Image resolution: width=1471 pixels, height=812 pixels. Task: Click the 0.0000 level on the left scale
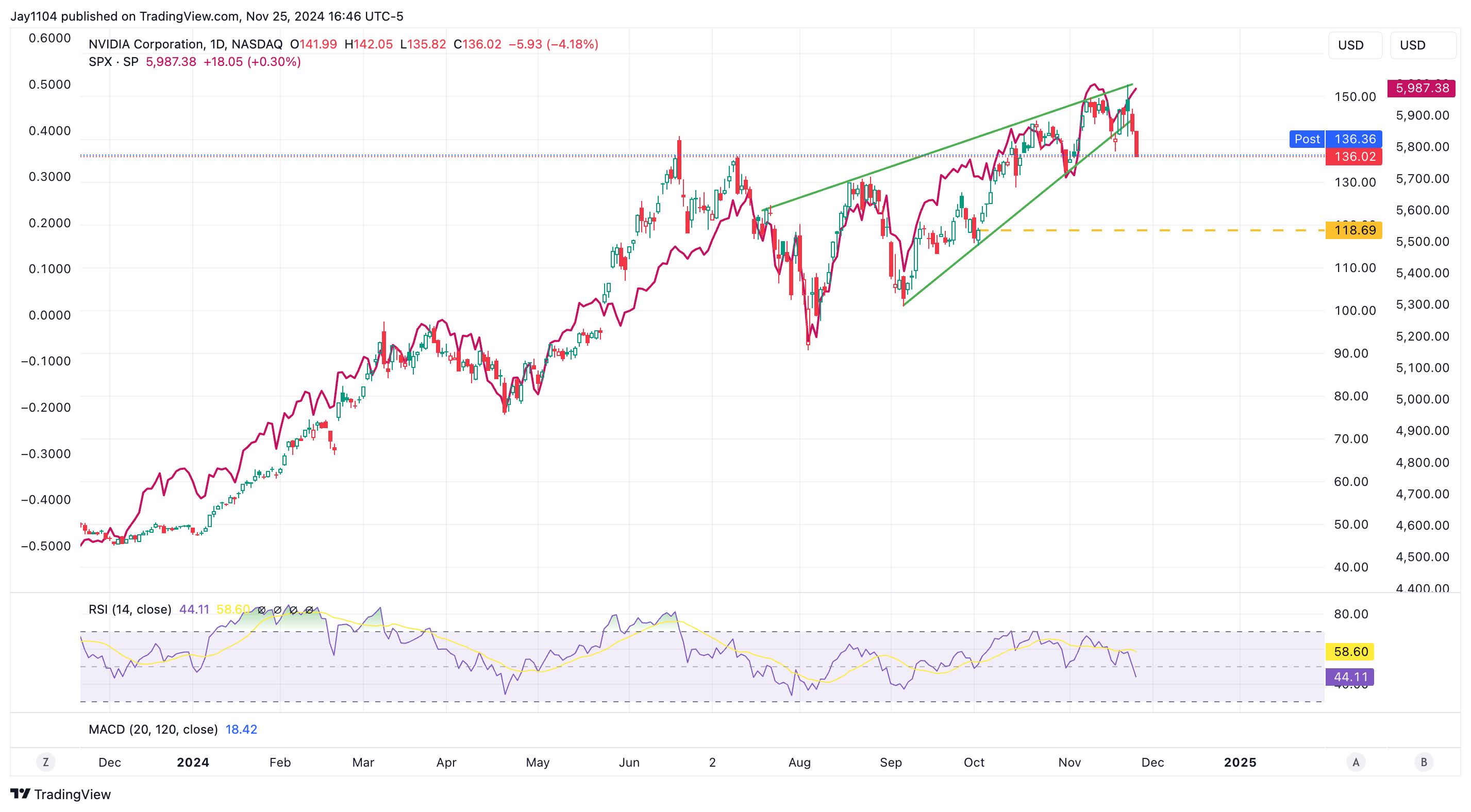[49, 315]
